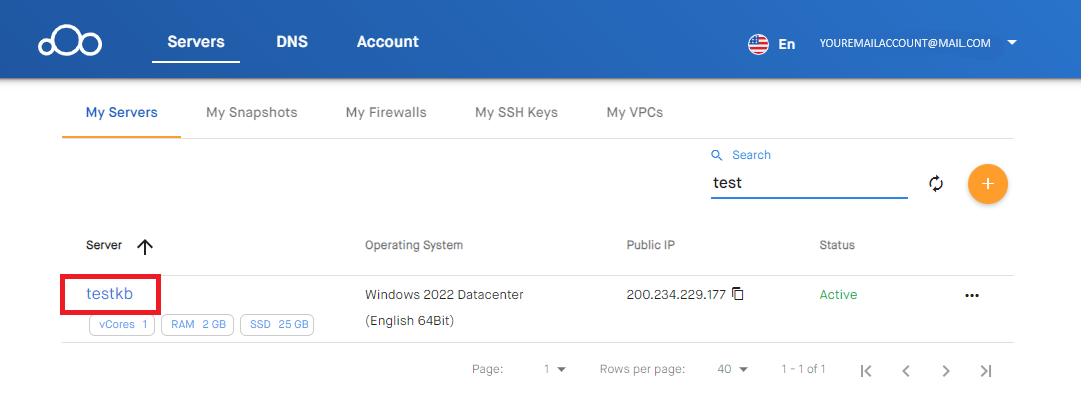Switch to My Firewalls tab
This screenshot has width=1081, height=418.
pos(386,112)
